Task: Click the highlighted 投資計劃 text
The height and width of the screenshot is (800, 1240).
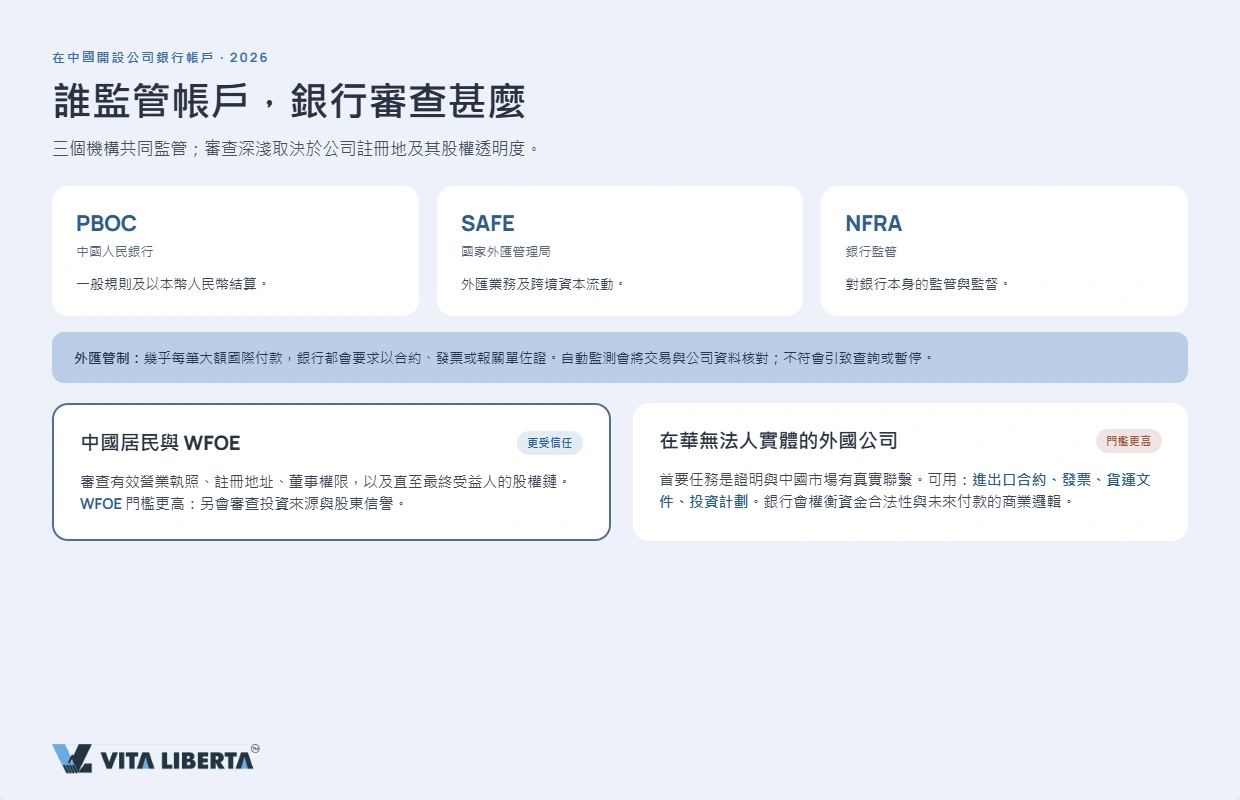Action: point(718,502)
